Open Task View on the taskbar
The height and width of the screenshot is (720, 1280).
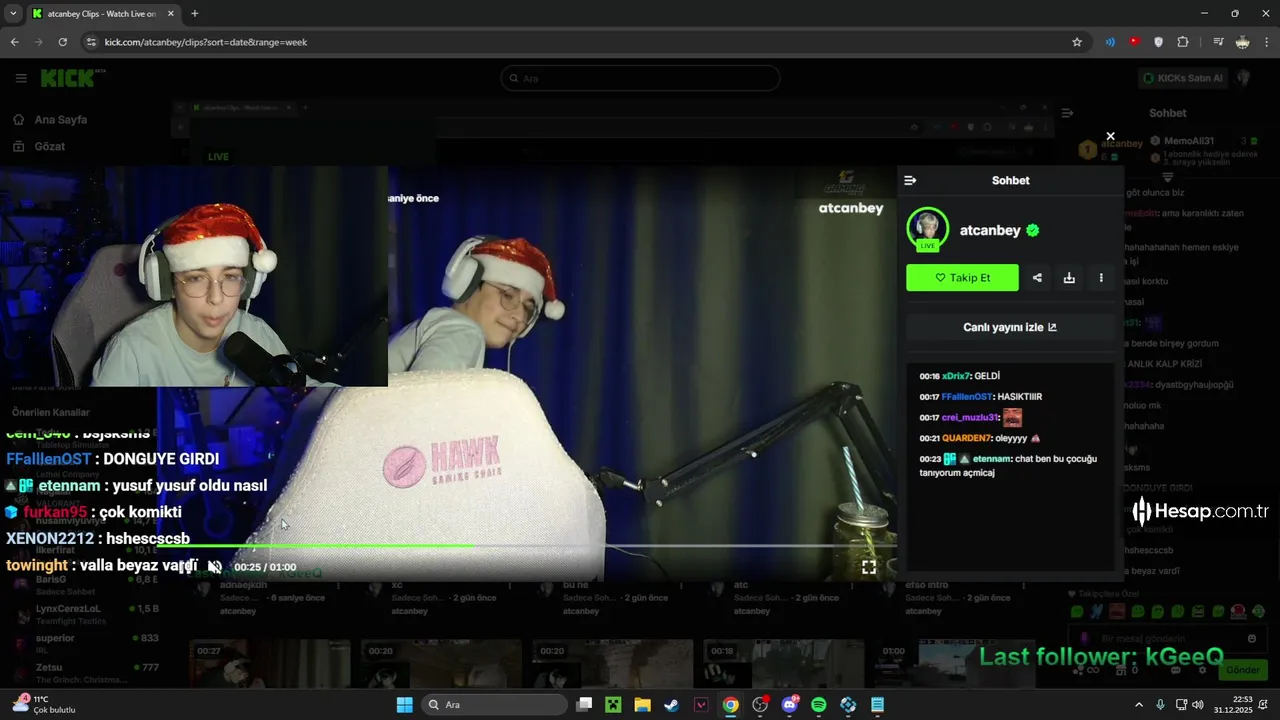pyautogui.click(x=584, y=705)
